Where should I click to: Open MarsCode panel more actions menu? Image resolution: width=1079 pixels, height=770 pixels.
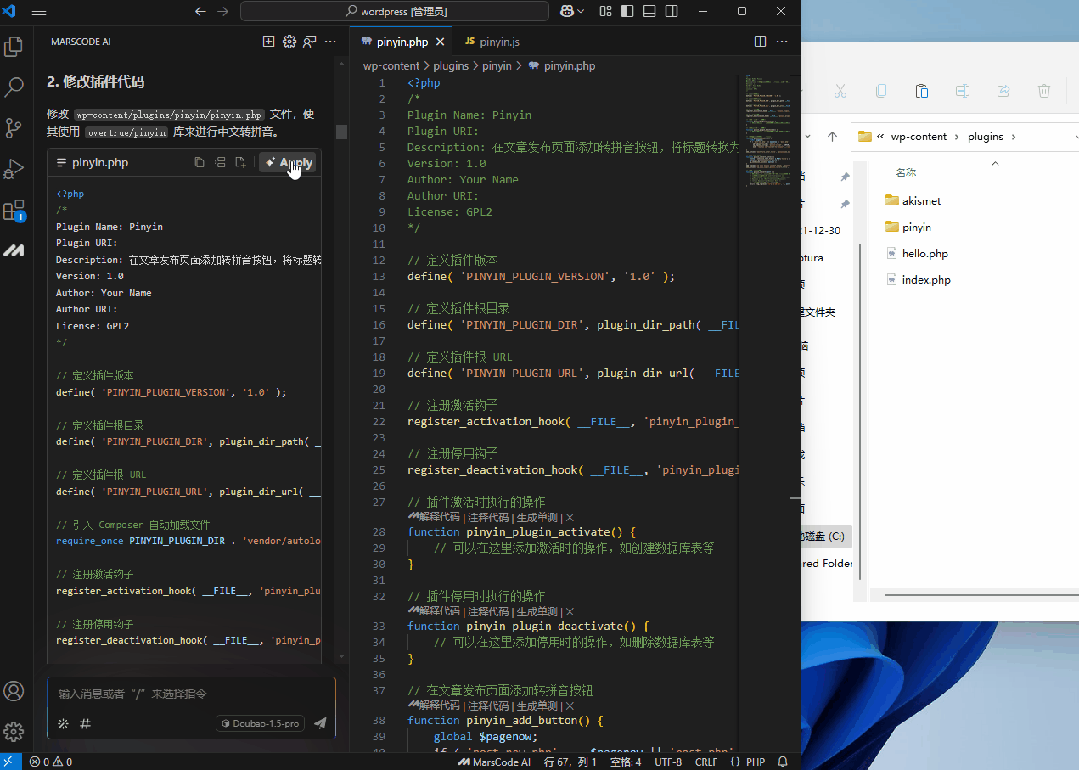point(330,42)
